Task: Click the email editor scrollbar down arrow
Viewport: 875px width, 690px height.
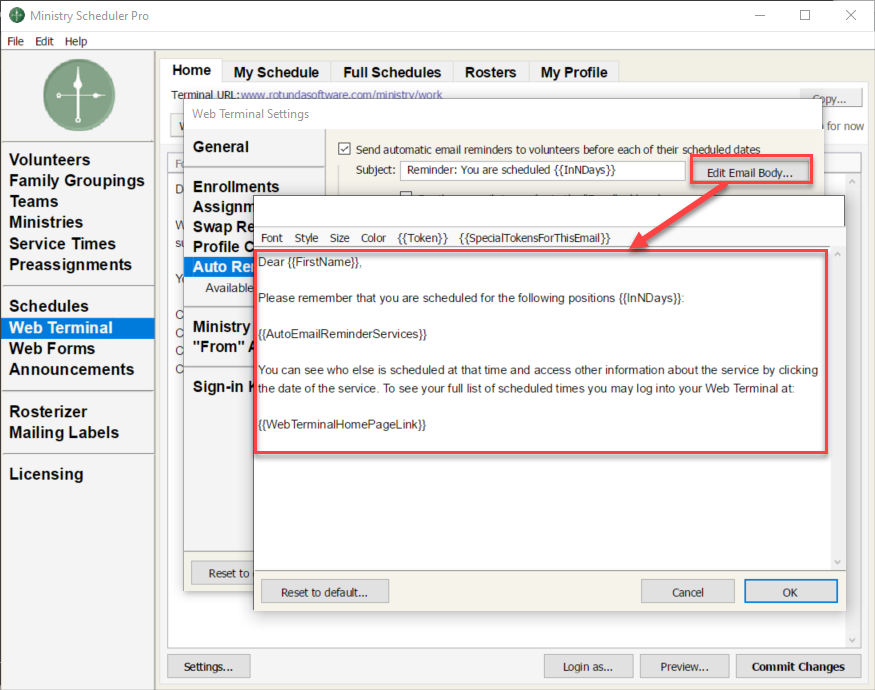Action: click(837, 562)
